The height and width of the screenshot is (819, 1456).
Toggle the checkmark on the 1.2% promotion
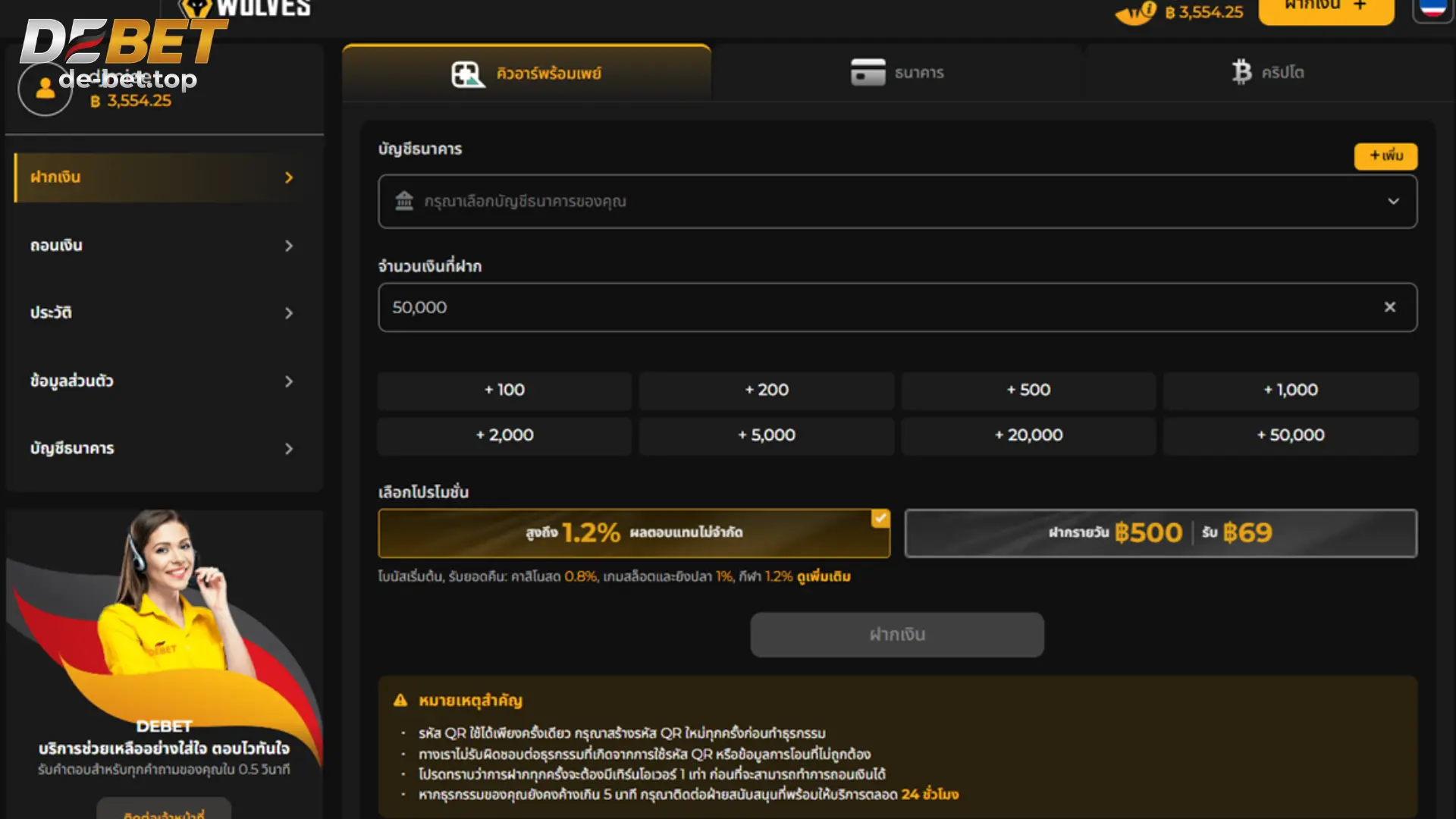pos(880,519)
